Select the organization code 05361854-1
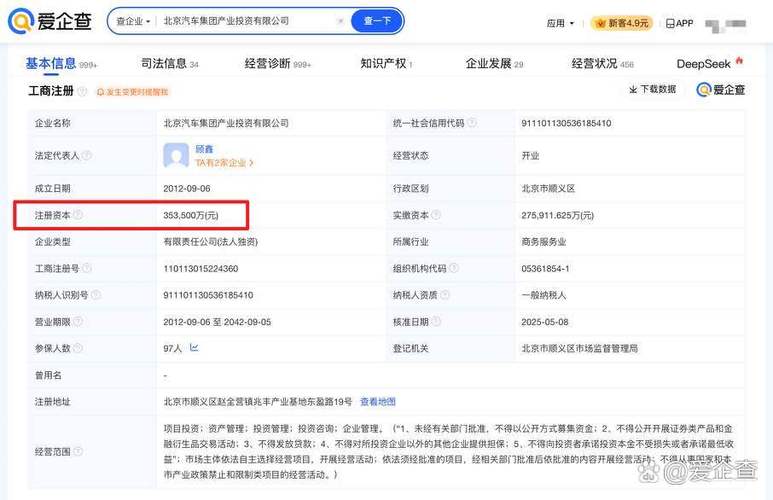 click(545, 269)
